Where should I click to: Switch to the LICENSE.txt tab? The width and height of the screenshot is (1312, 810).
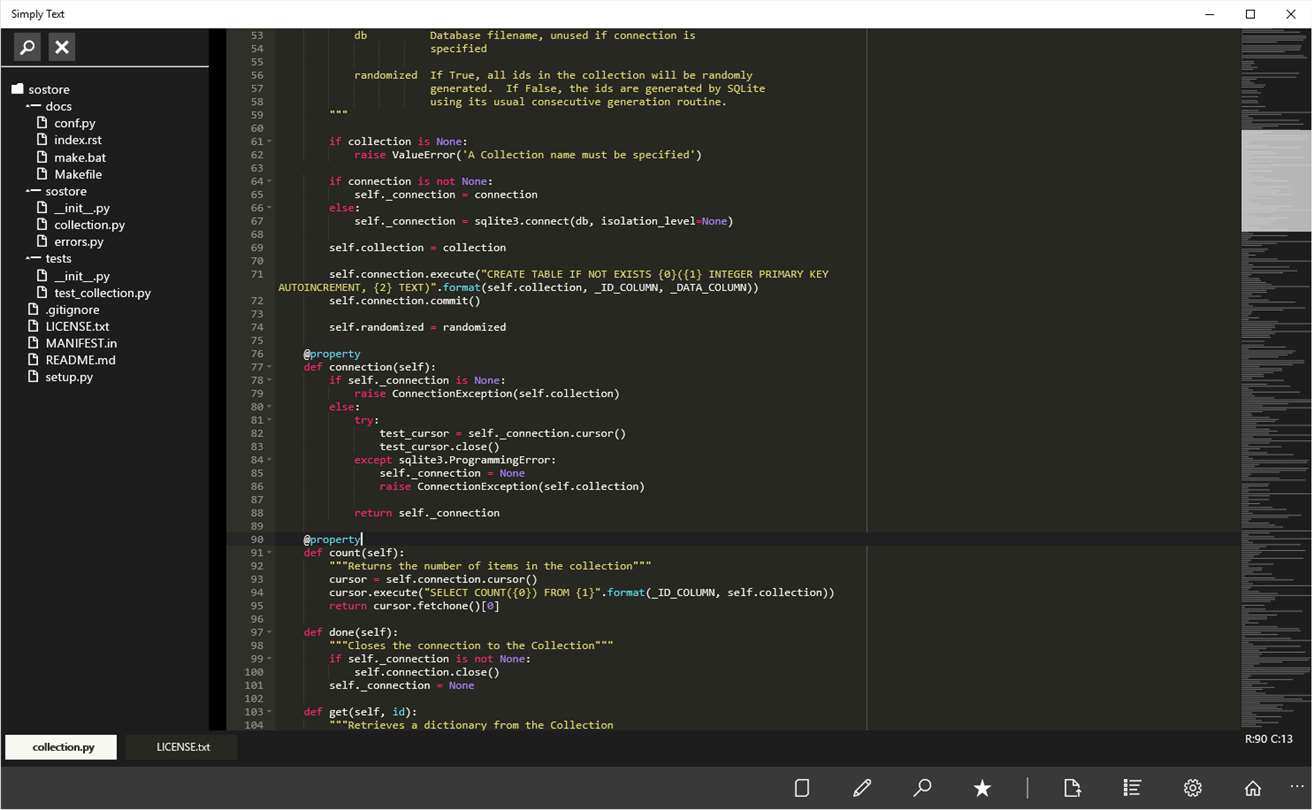coord(183,747)
